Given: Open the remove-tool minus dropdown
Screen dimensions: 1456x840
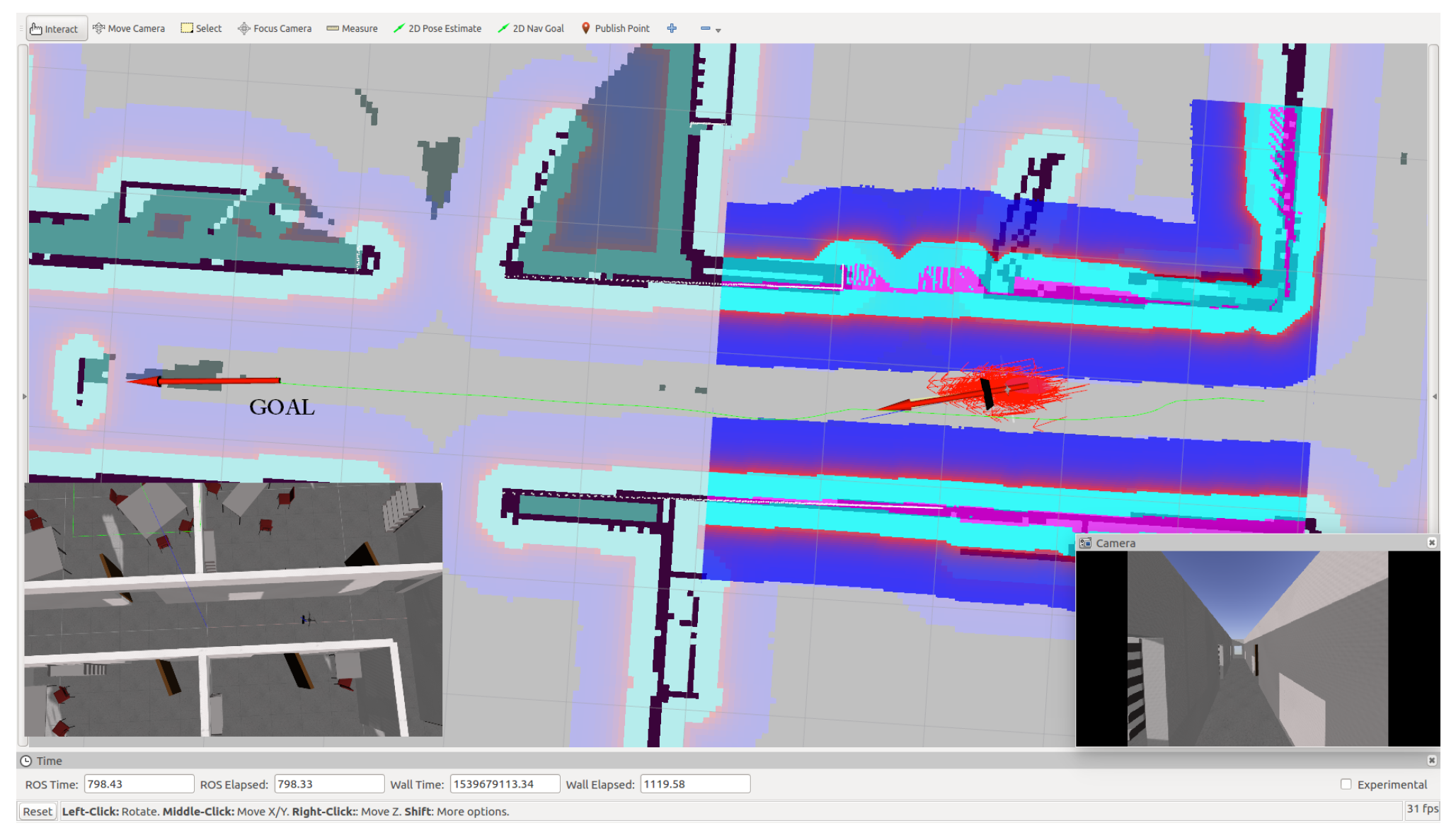Looking at the screenshot, I should (710, 29).
